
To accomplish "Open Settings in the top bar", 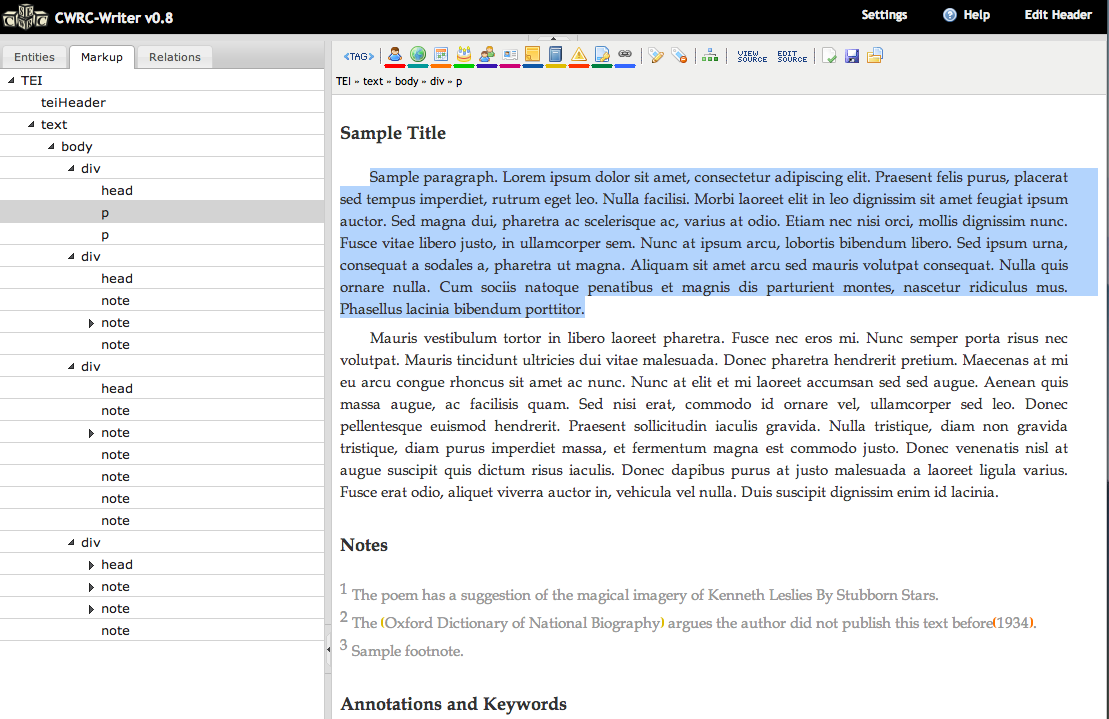I will [884, 15].
